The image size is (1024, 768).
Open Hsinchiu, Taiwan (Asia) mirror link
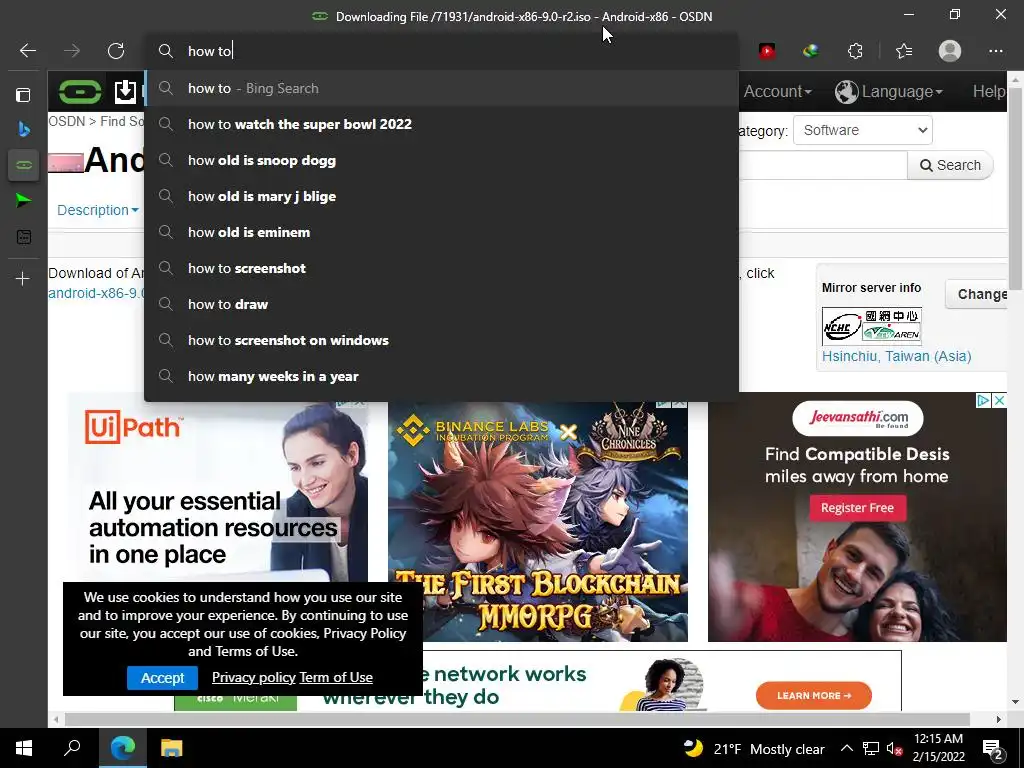[x=896, y=356]
